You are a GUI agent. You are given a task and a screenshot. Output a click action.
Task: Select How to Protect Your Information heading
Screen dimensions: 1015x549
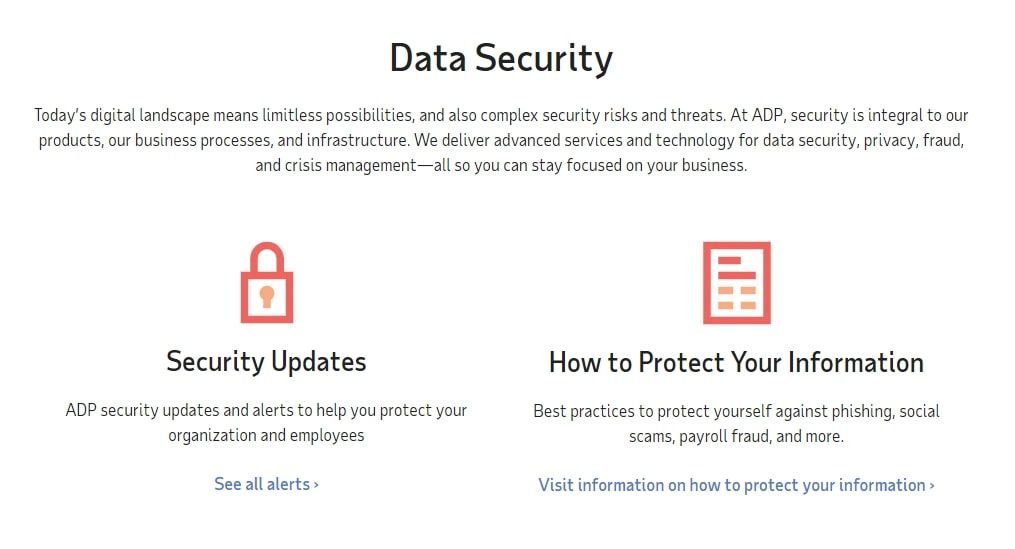pos(736,362)
